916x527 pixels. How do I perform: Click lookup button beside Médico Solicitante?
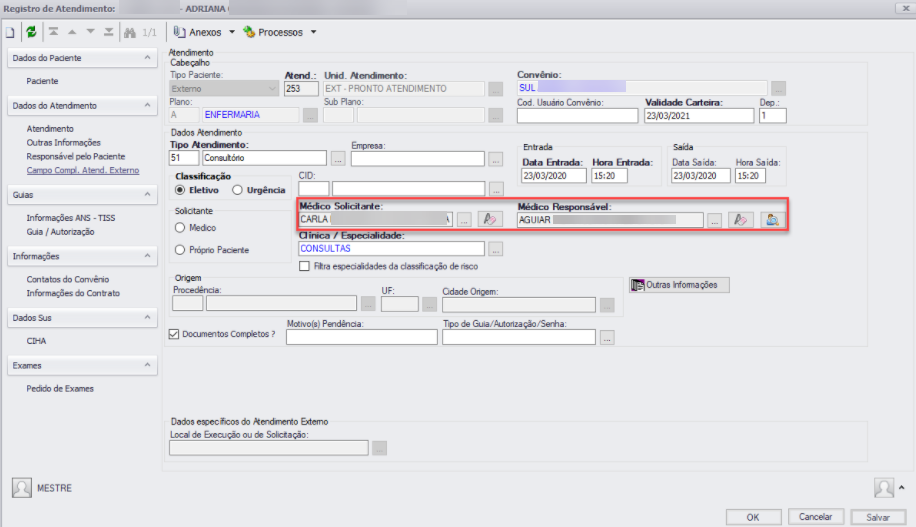[464, 220]
